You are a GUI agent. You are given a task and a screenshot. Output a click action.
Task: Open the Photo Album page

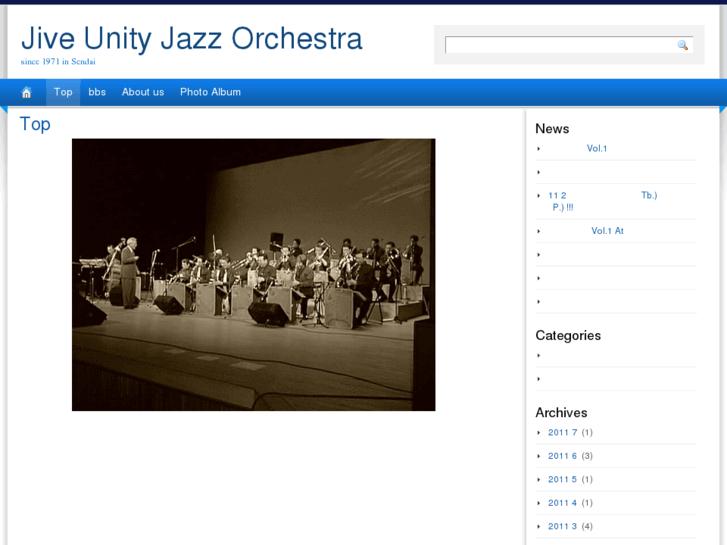point(210,92)
